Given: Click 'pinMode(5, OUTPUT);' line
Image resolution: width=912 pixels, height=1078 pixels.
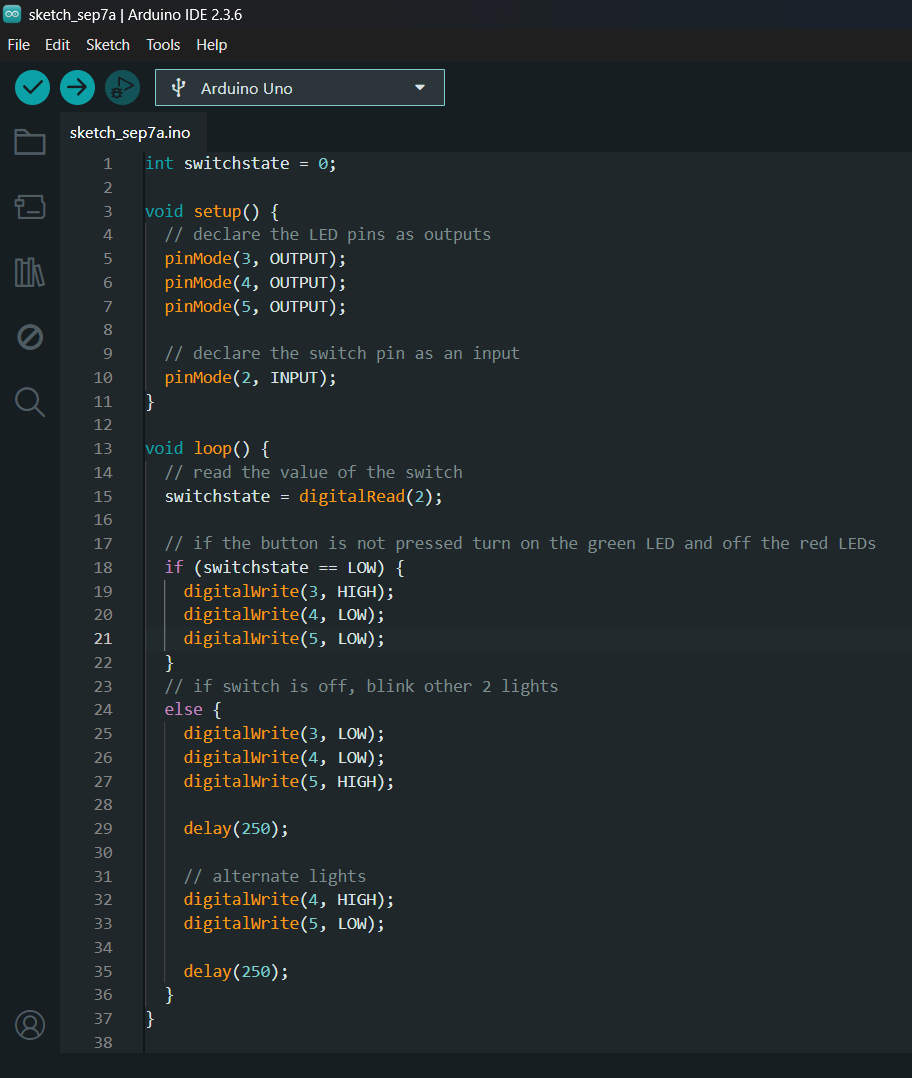Looking at the screenshot, I should click(255, 306).
